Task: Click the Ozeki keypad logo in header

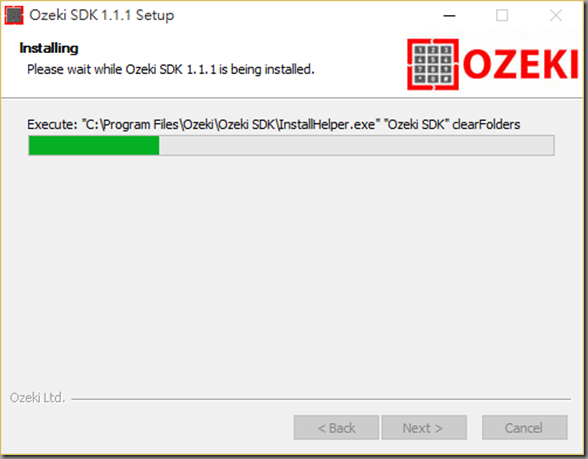Action: pos(433,64)
